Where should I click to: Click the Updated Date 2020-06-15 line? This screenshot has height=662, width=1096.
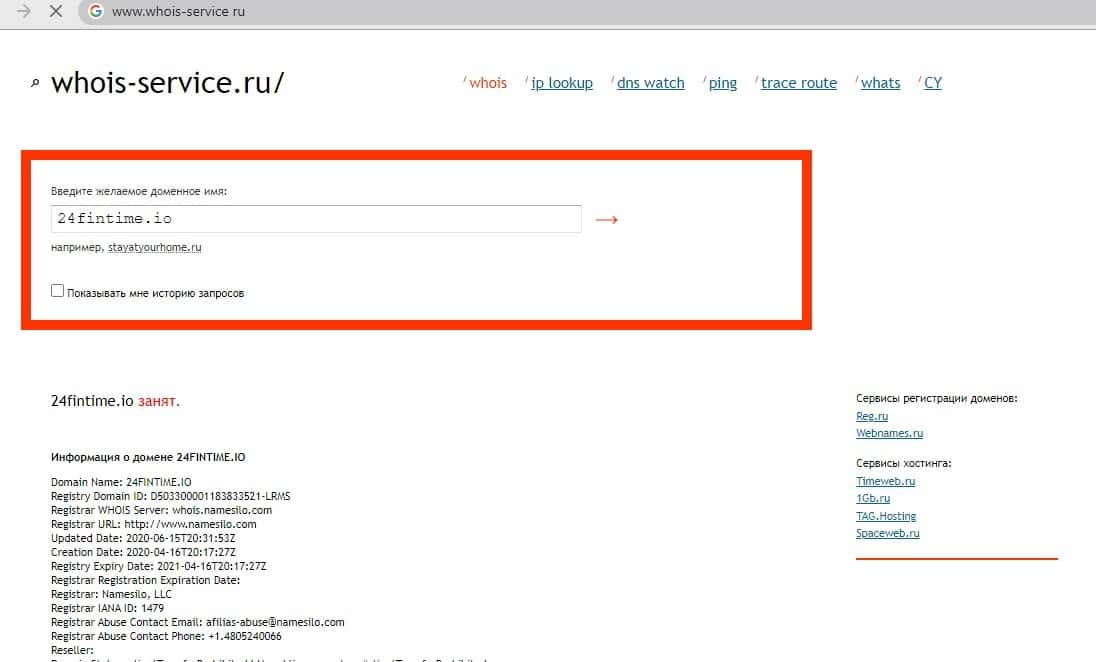click(x=143, y=538)
